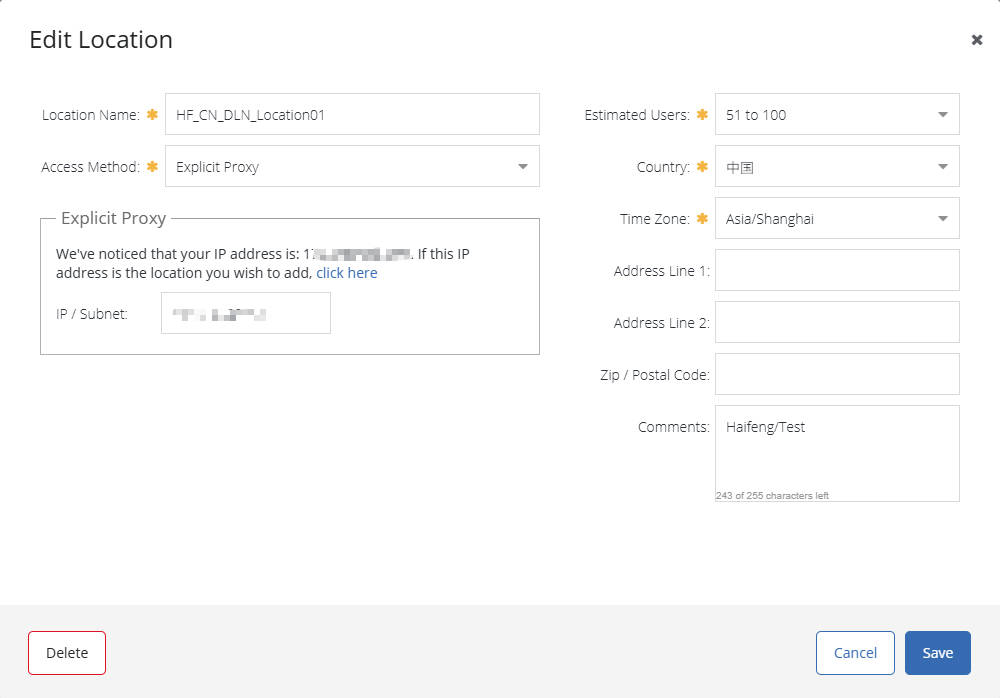The image size is (1000, 698).
Task: Open dropdown showing 中国 value
Action: click(837, 167)
